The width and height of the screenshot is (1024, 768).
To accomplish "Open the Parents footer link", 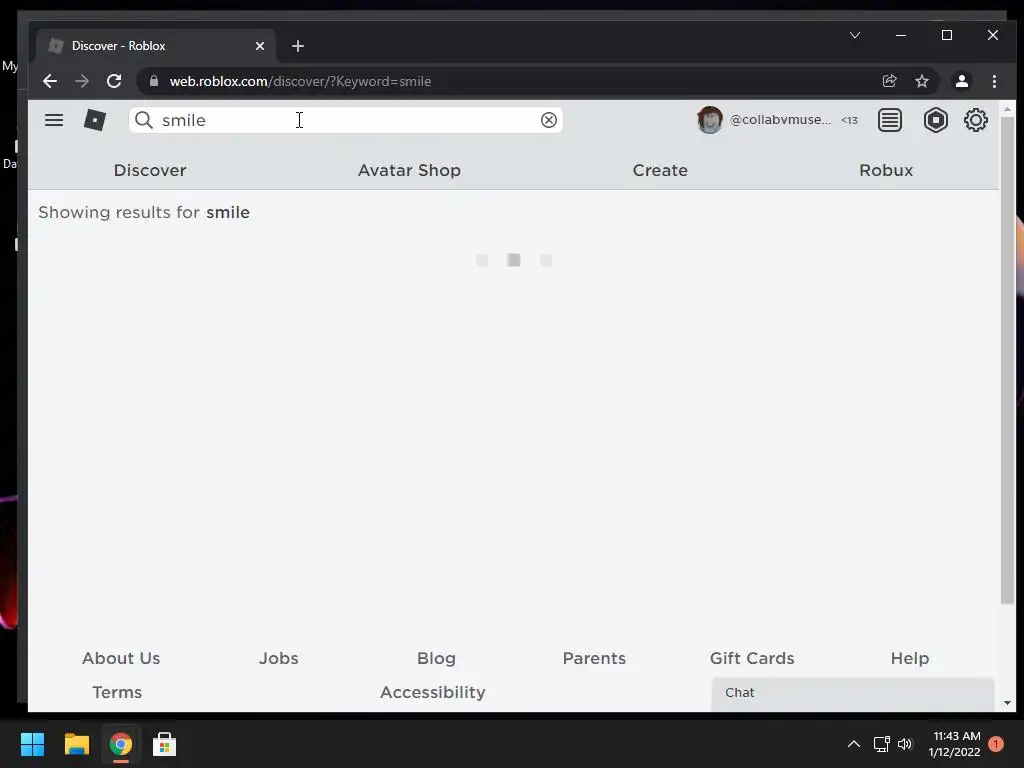I will 594,658.
